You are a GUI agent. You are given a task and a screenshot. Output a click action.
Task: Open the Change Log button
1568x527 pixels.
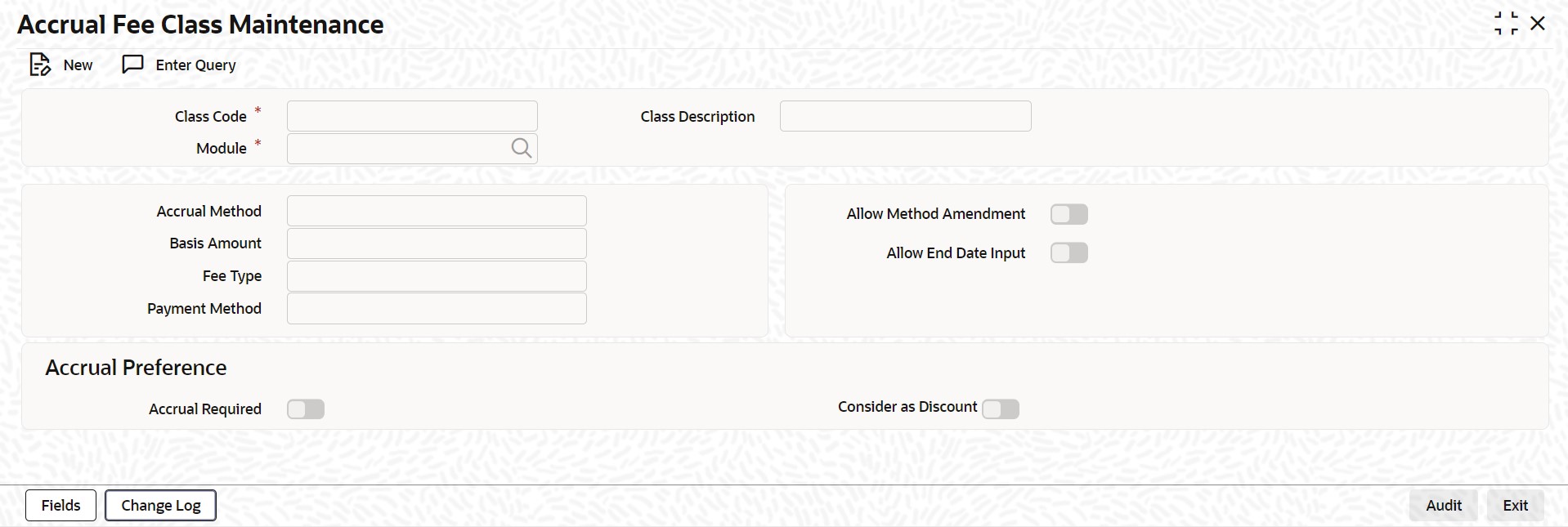(x=160, y=506)
